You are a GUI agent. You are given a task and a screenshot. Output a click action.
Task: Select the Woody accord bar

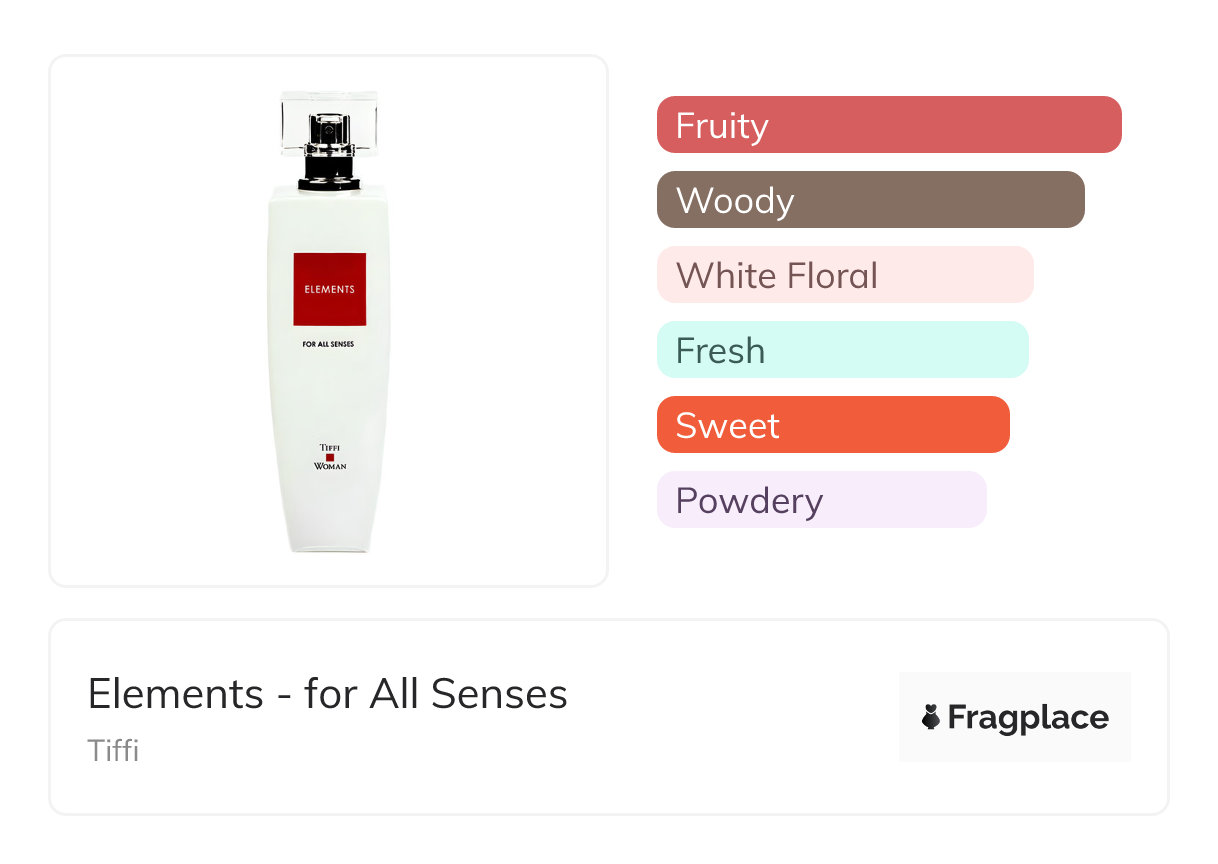(x=870, y=200)
